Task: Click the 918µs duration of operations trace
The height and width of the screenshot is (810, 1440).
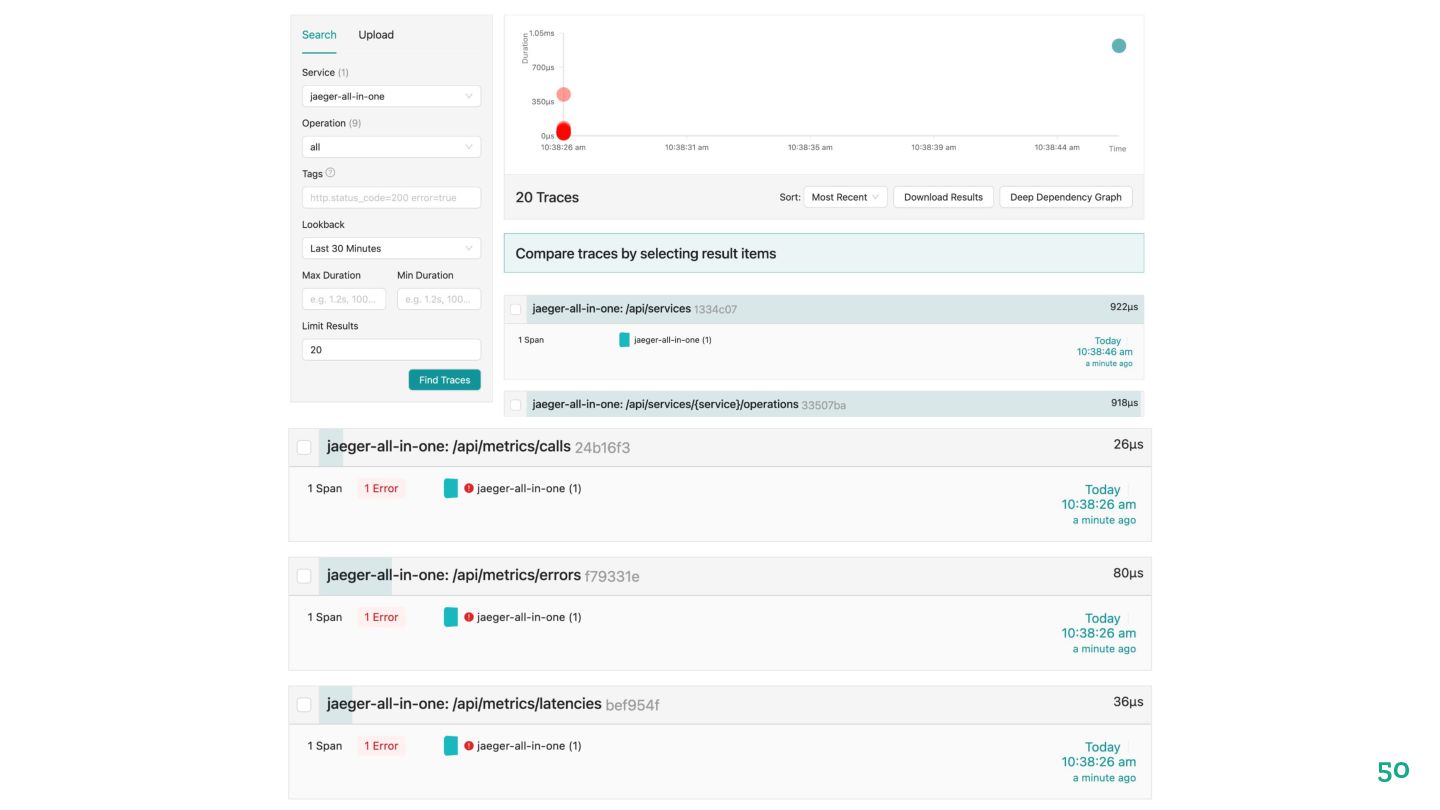Action: point(1124,403)
